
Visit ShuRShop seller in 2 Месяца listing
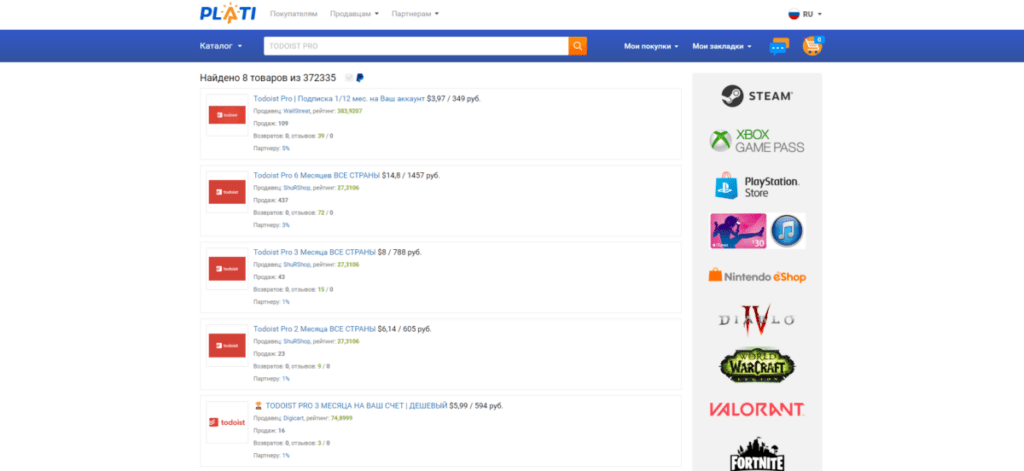296,341
